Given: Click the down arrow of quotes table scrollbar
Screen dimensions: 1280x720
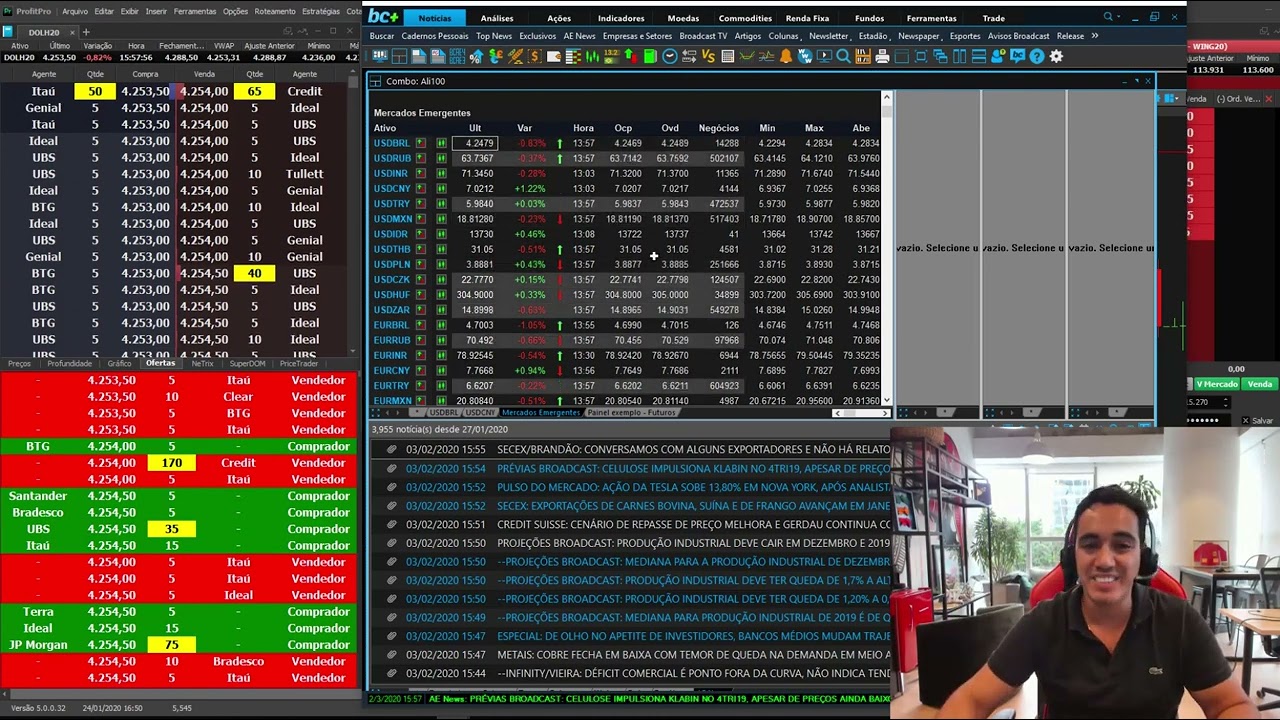Looking at the screenshot, I should pyautogui.click(x=886, y=401).
